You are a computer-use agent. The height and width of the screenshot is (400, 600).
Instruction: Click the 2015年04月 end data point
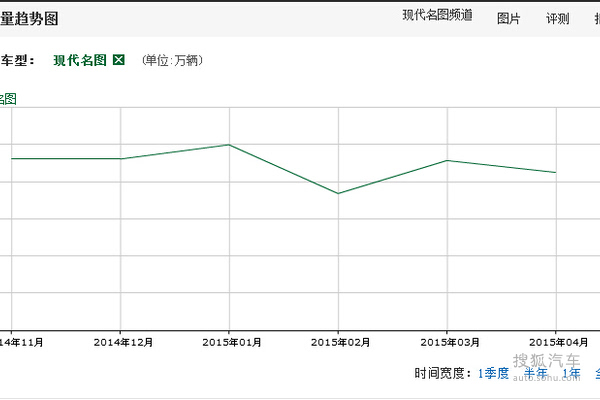tap(556, 172)
